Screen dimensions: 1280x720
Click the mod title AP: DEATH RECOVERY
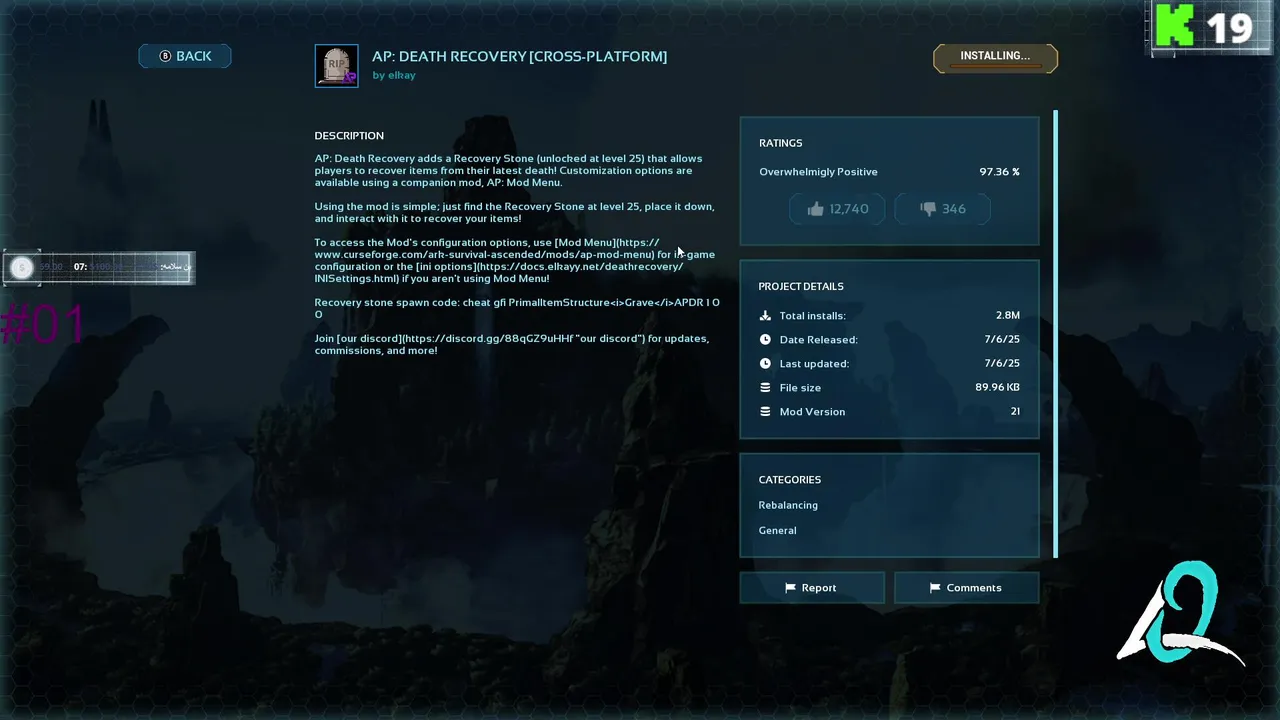[519, 56]
